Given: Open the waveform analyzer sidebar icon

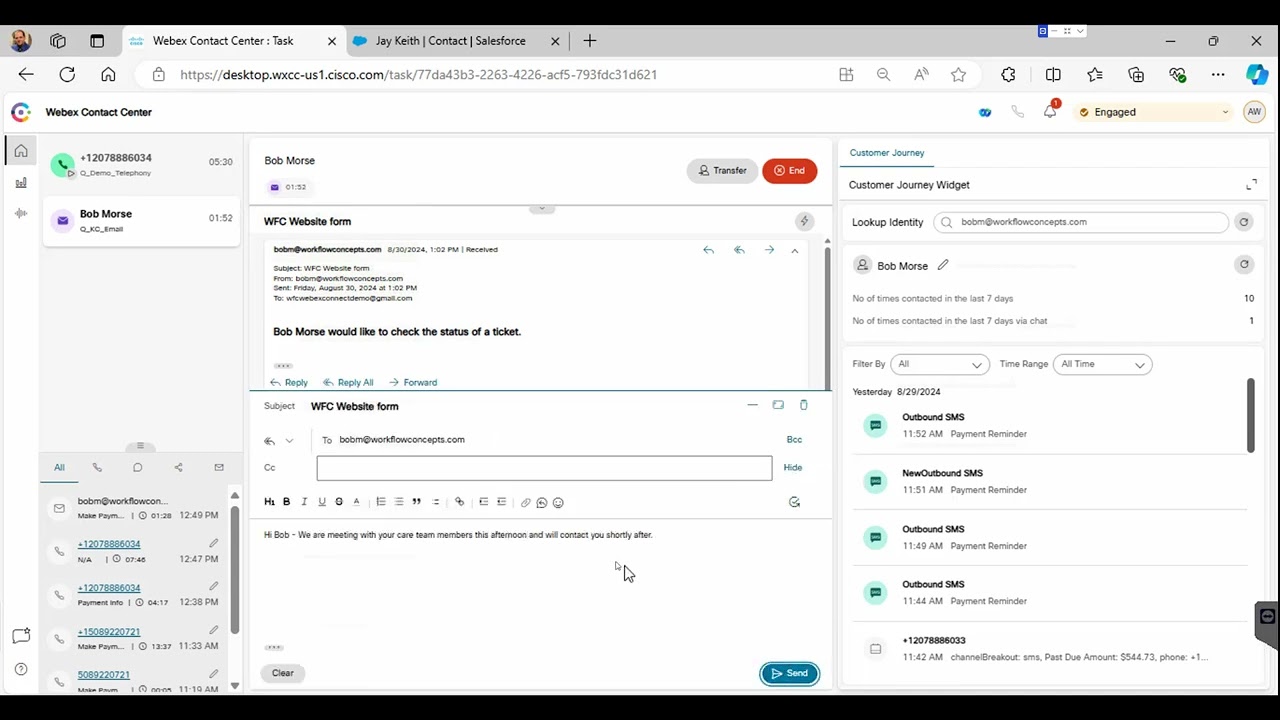Looking at the screenshot, I should coord(21,213).
